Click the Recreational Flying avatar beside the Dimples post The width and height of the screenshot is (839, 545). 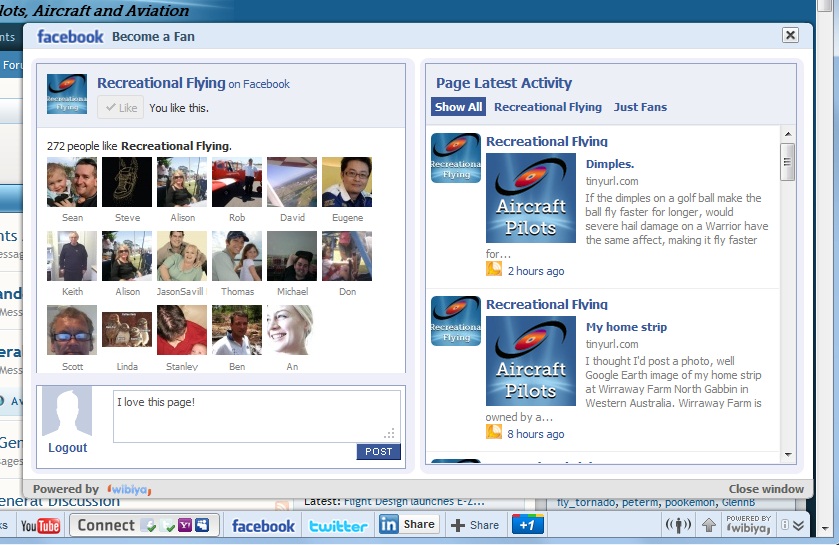456,158
